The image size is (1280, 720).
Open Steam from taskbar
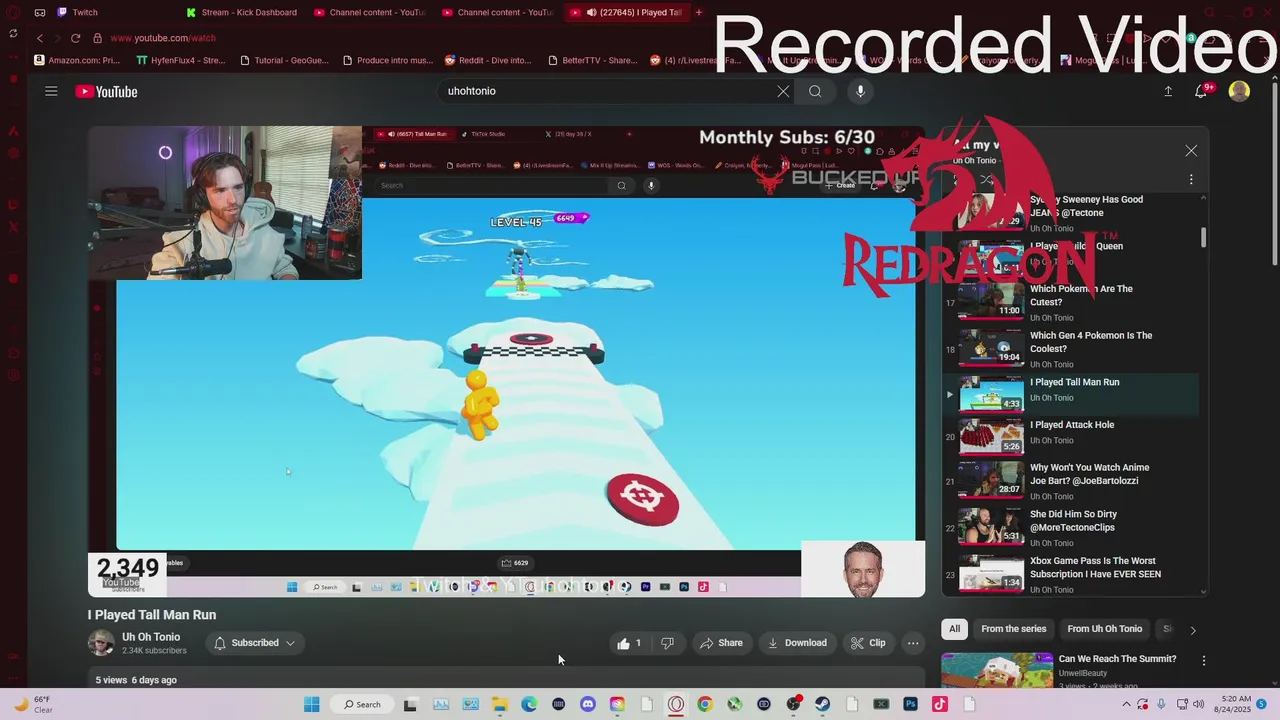tap(822, 704)
